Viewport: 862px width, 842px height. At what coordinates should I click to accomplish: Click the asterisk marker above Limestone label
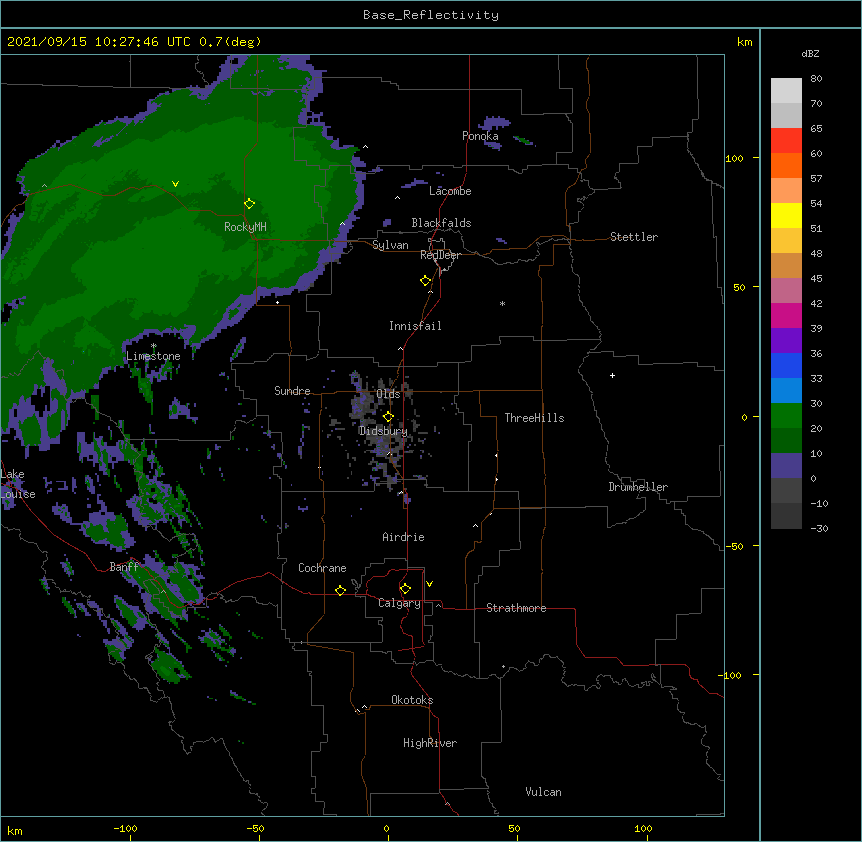(x=153, y=346)
